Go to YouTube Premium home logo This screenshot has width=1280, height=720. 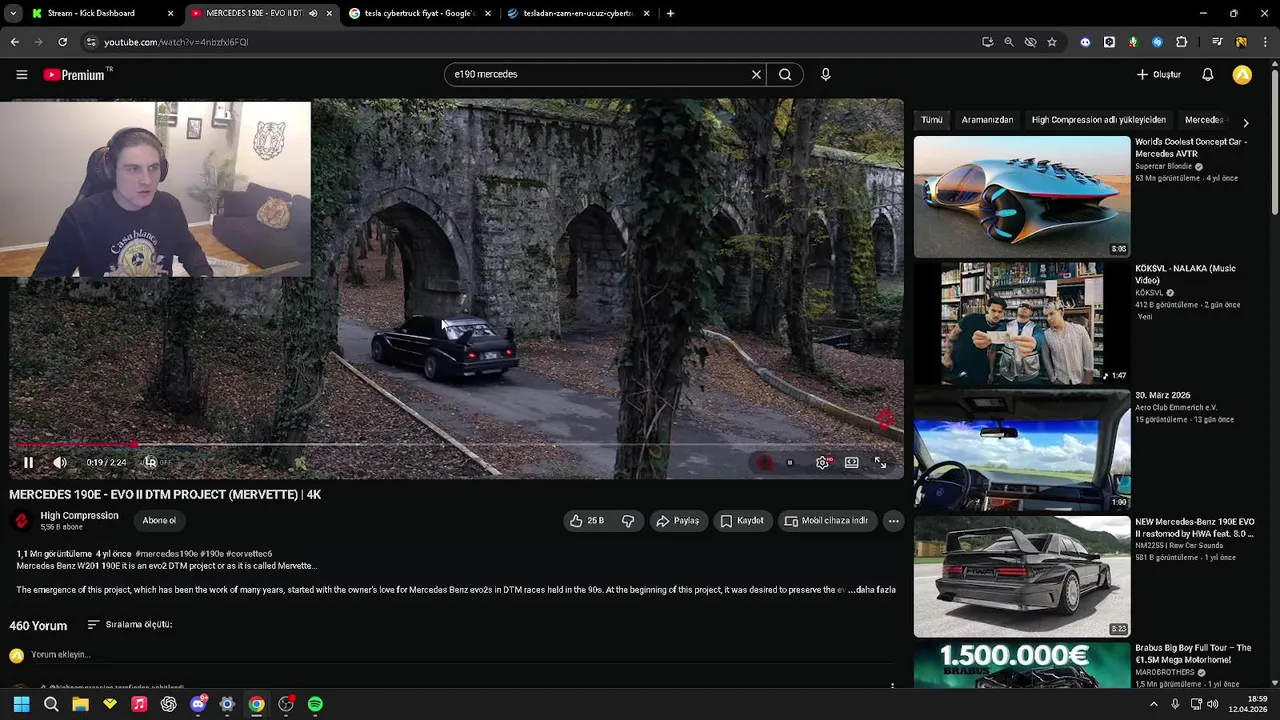77,74
